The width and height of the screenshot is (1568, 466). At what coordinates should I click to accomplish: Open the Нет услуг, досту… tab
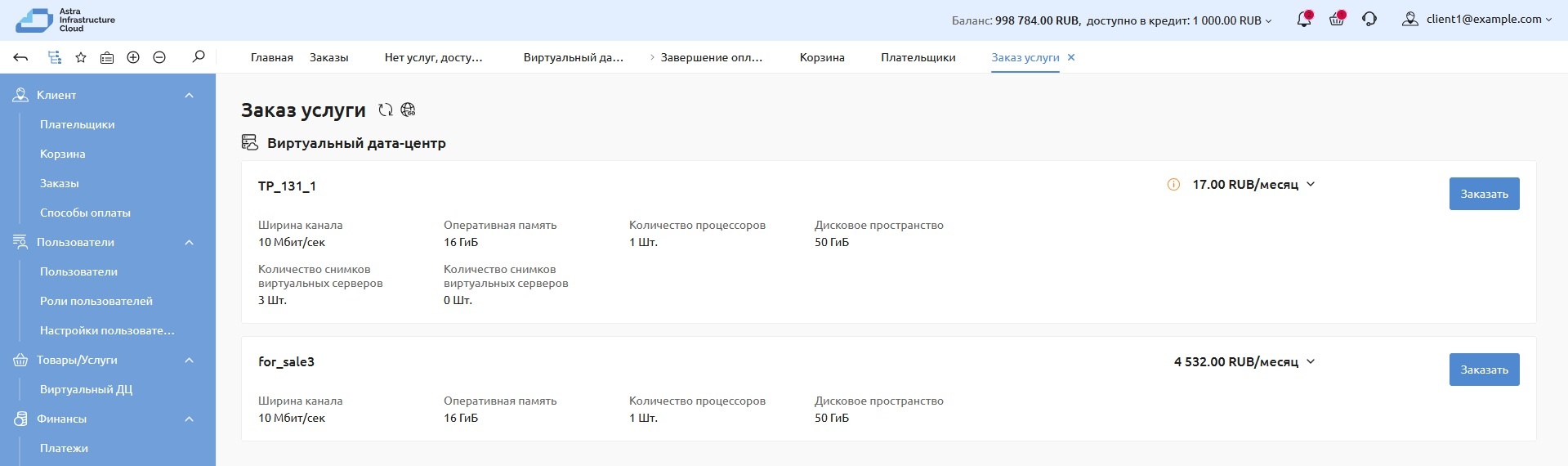pyautogui.click(x=434, y=57)
